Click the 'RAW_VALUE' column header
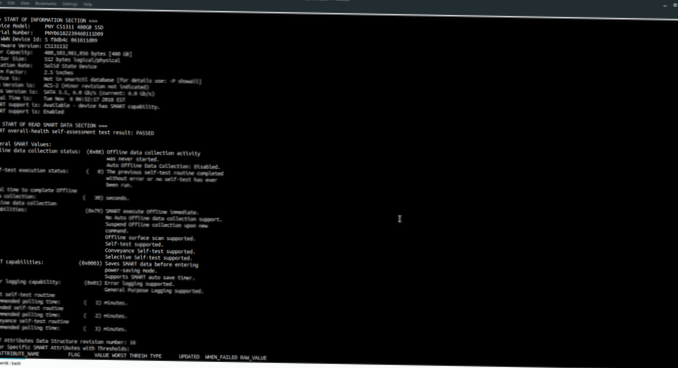Image resolution: width=678 pixels, height=368 pixels. tap(253, 358)
